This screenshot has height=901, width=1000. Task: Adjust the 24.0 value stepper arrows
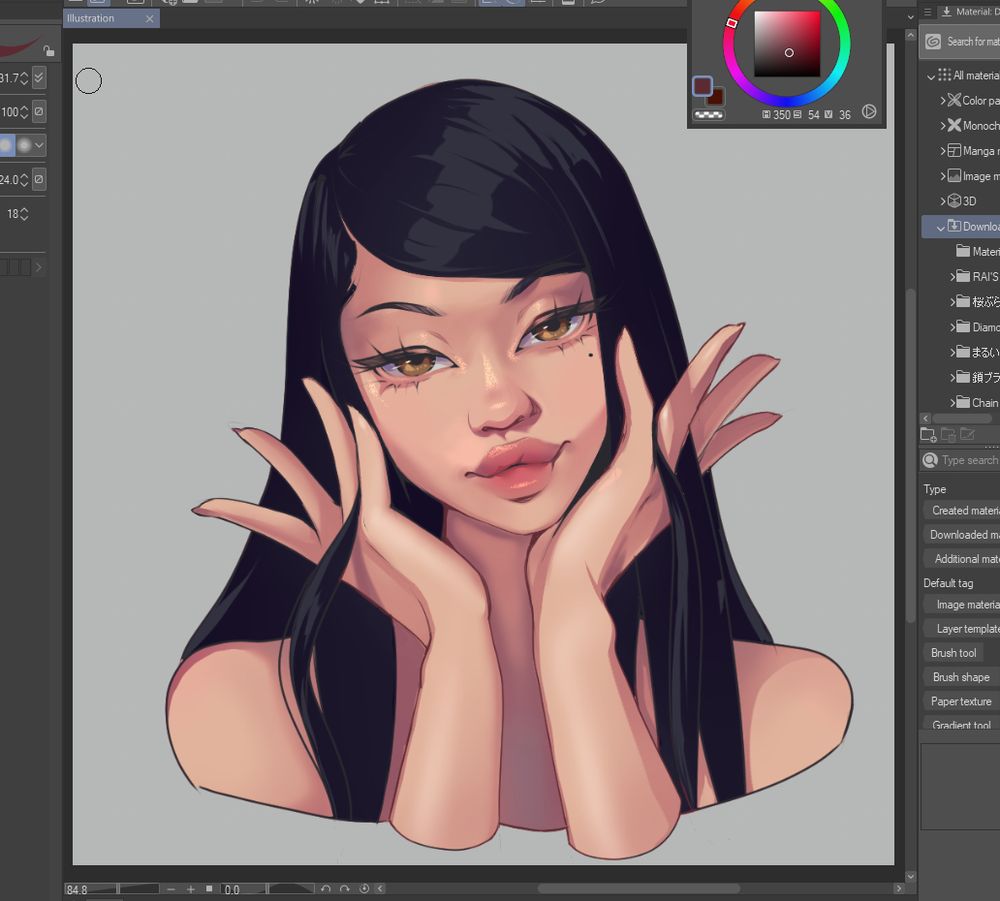24,179
